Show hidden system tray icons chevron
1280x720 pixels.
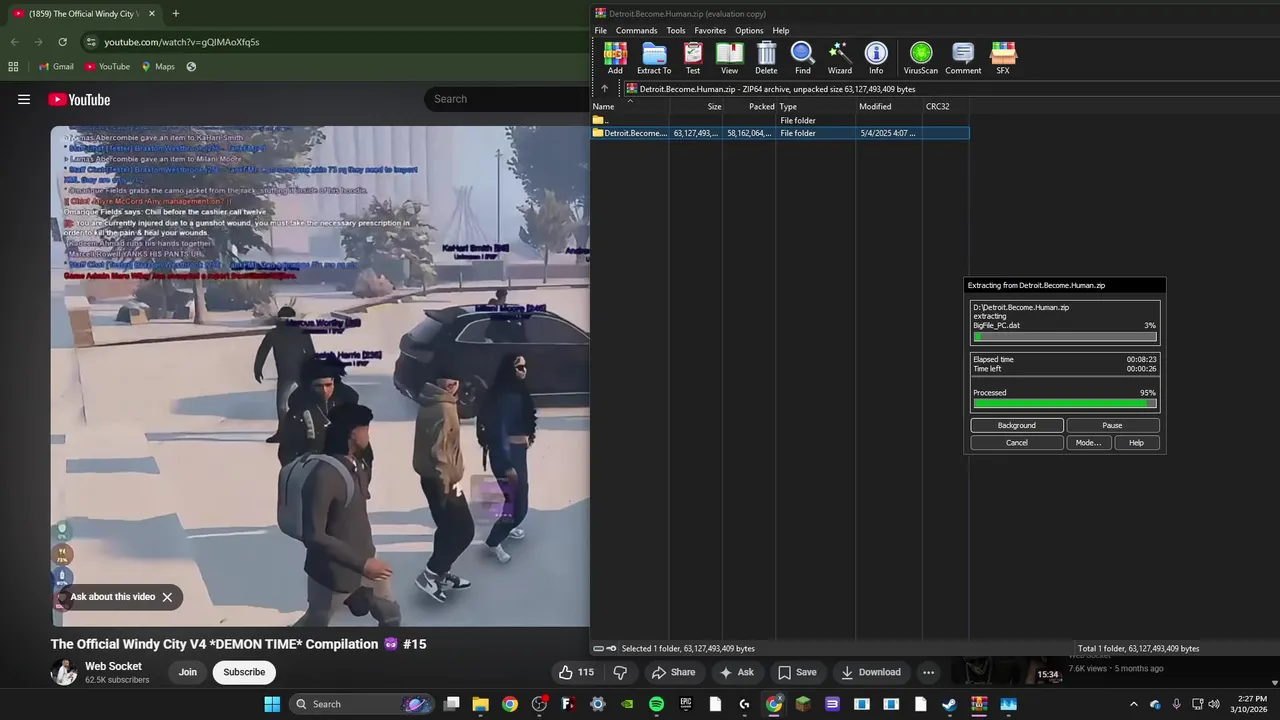(1133, 704)
